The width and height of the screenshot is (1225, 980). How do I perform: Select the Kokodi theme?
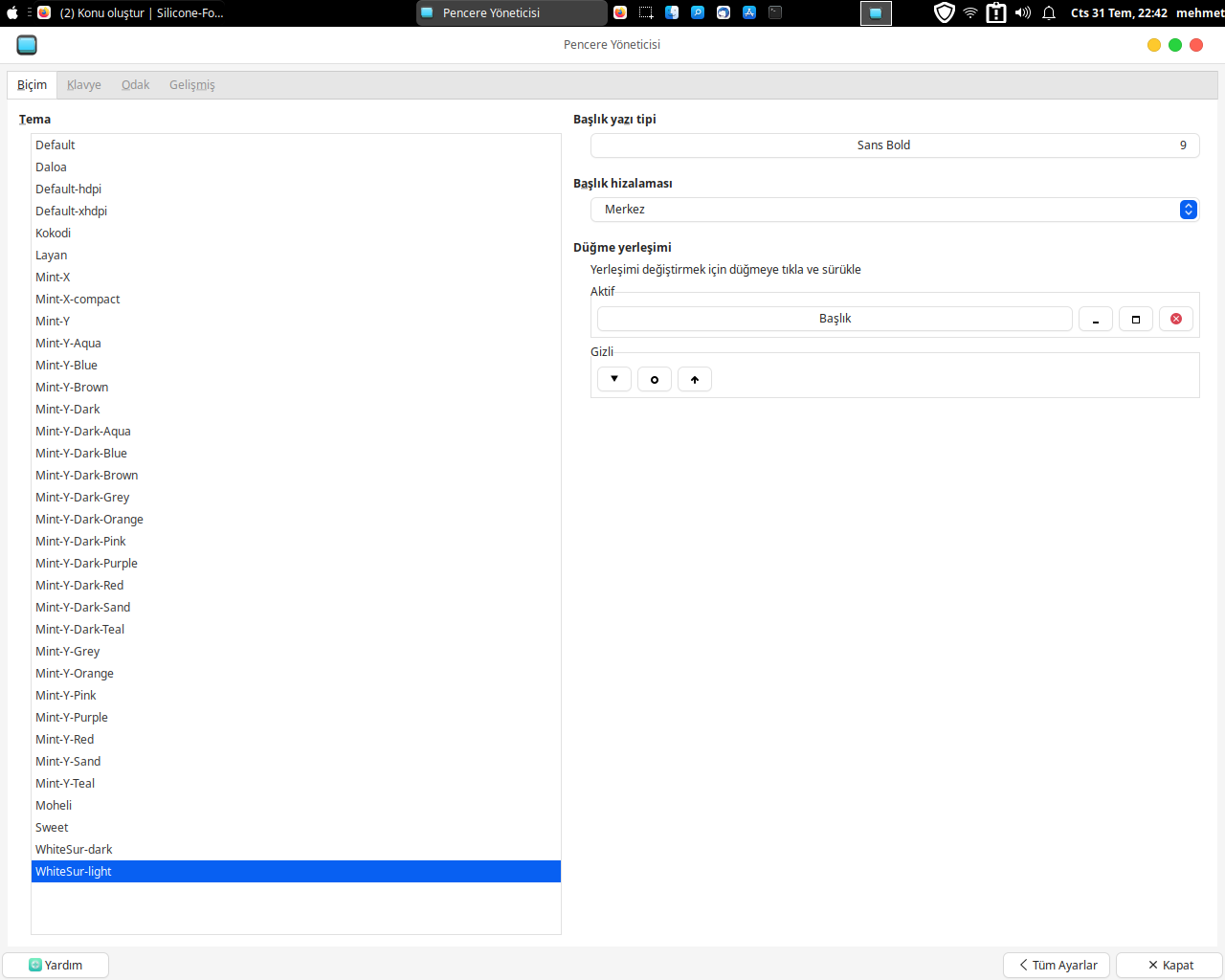tap(296, 234)
